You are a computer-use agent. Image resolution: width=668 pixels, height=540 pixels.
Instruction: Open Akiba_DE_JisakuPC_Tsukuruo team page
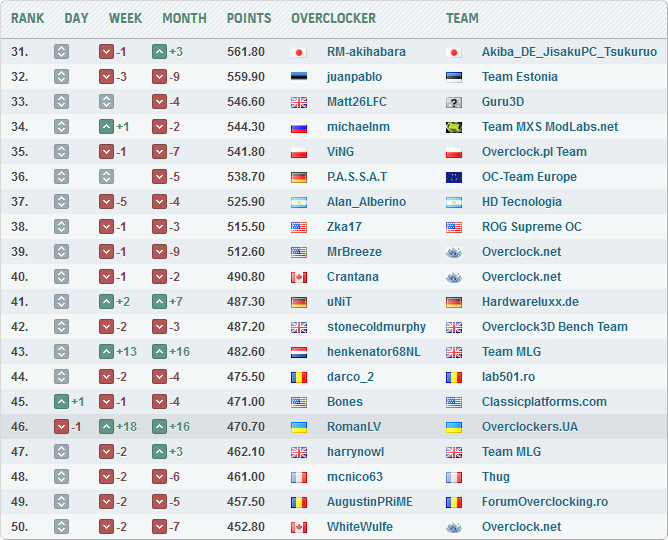pos(570,52)
